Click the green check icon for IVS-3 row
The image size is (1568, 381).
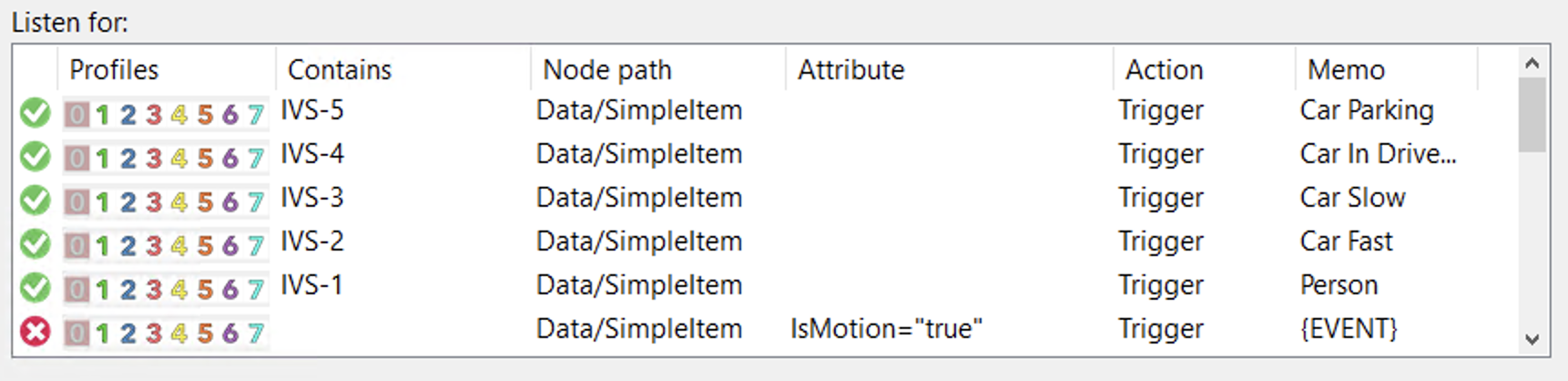pyautogui.click(x=36, y=201)
